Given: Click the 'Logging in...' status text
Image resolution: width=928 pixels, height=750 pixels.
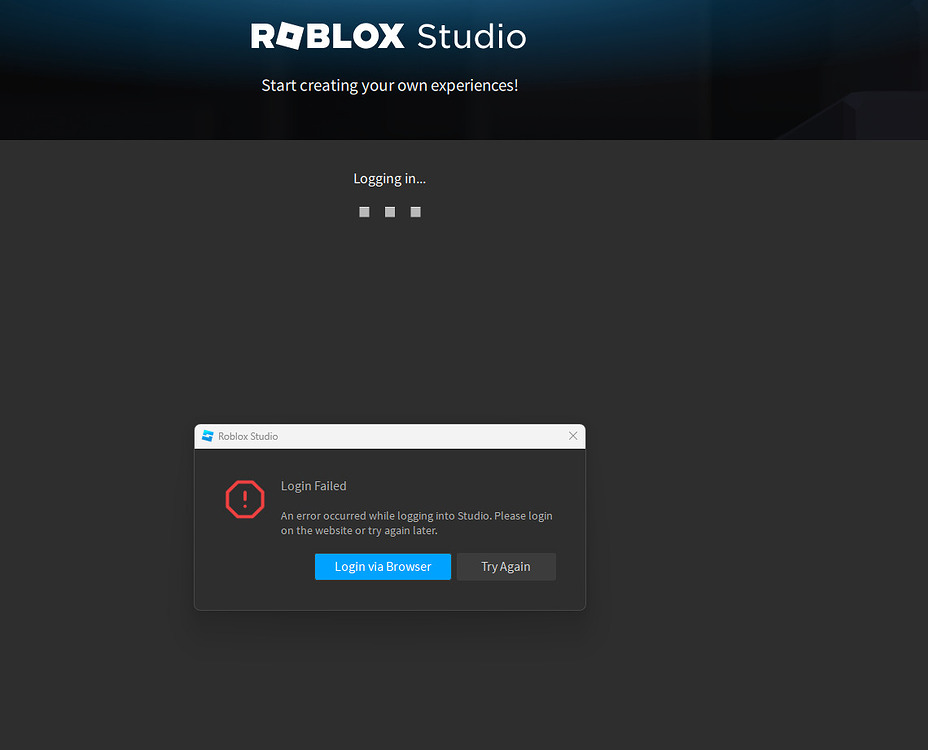Looking at the screenshot, I should (x=389, y=179).
